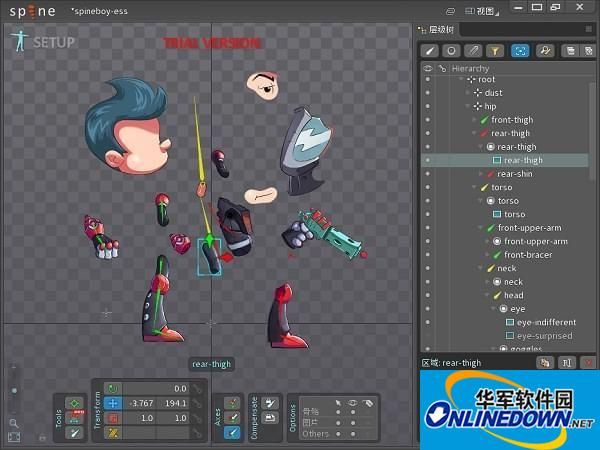Collapse the hip node
Viewport: 600px width, 450px height.
tap(468, 106)
